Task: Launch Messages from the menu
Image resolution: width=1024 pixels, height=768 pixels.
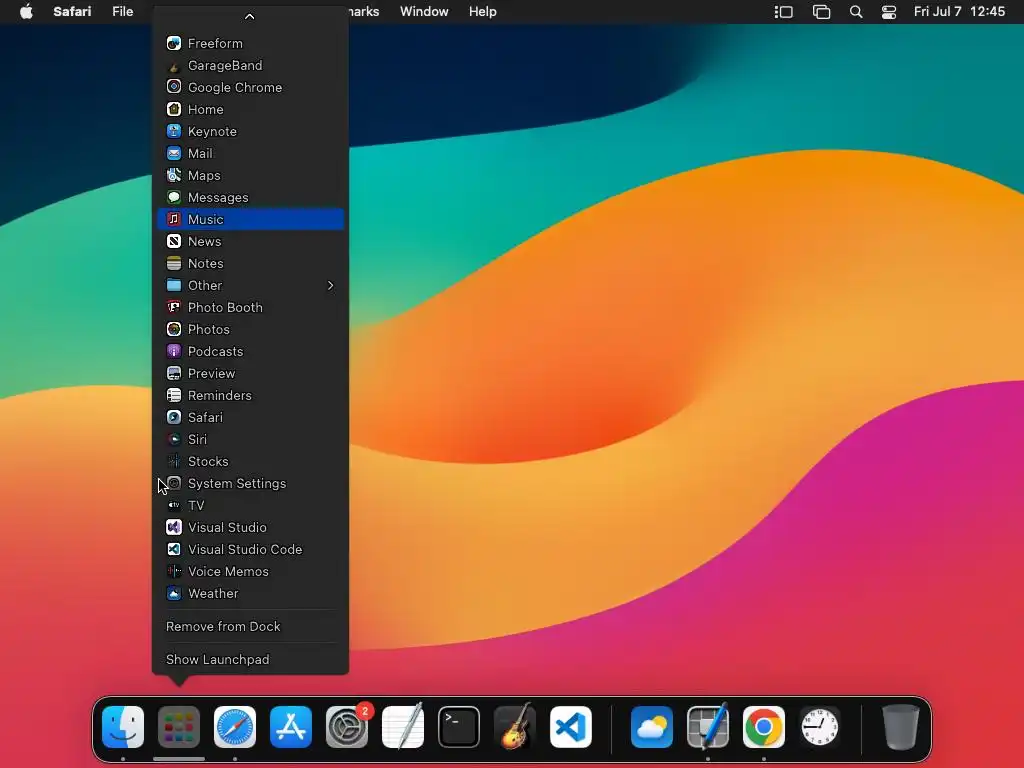Action: coord(250,197)
